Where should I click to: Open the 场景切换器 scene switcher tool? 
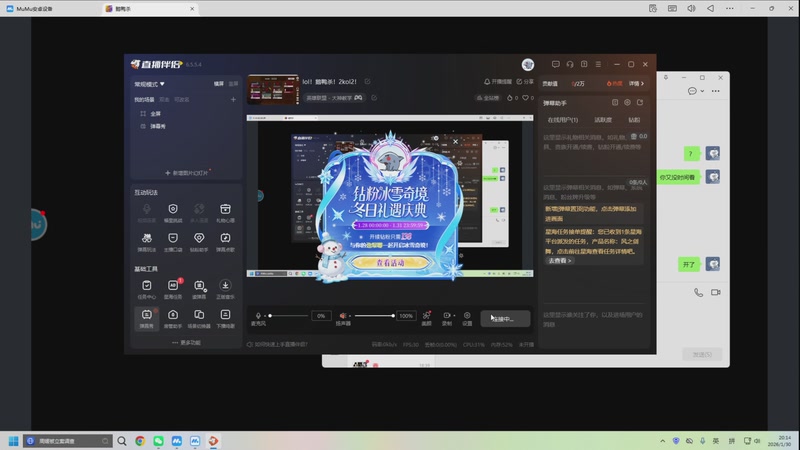pyautogui.click(x=199, y=318)
